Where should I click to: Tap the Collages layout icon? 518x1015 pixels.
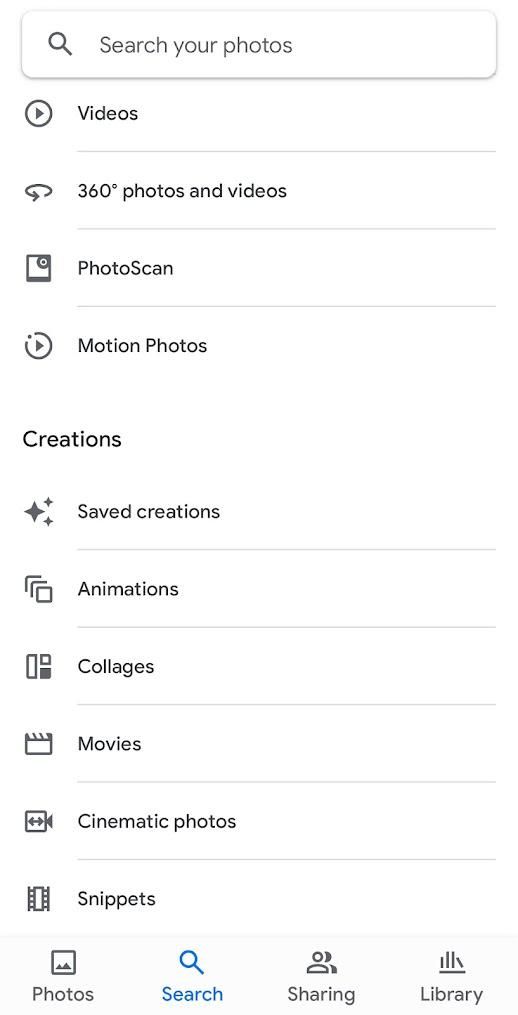click(38, 666)
